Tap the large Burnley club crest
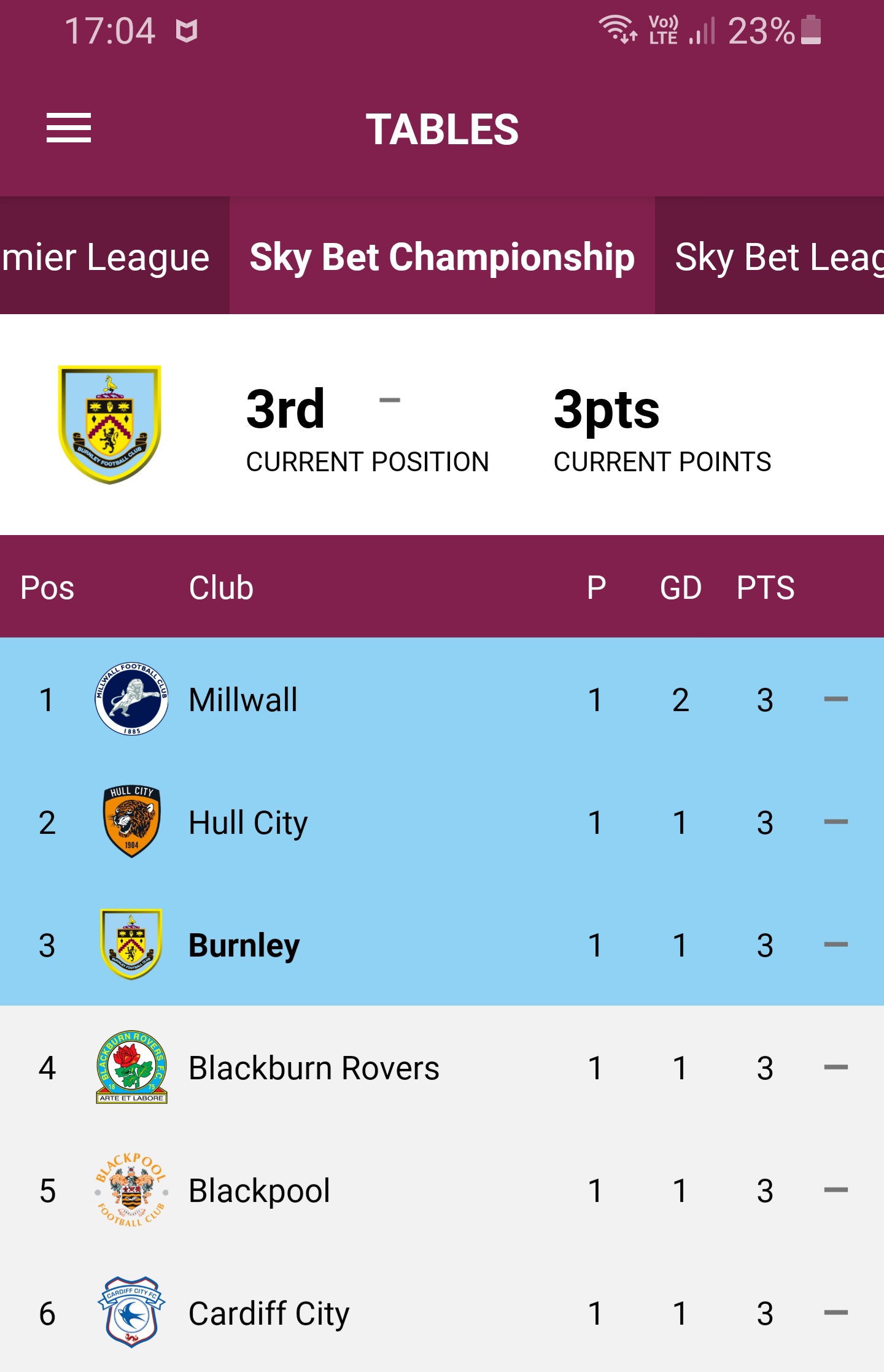This screenshot has height=1372, width=884. tap(110, 425)
